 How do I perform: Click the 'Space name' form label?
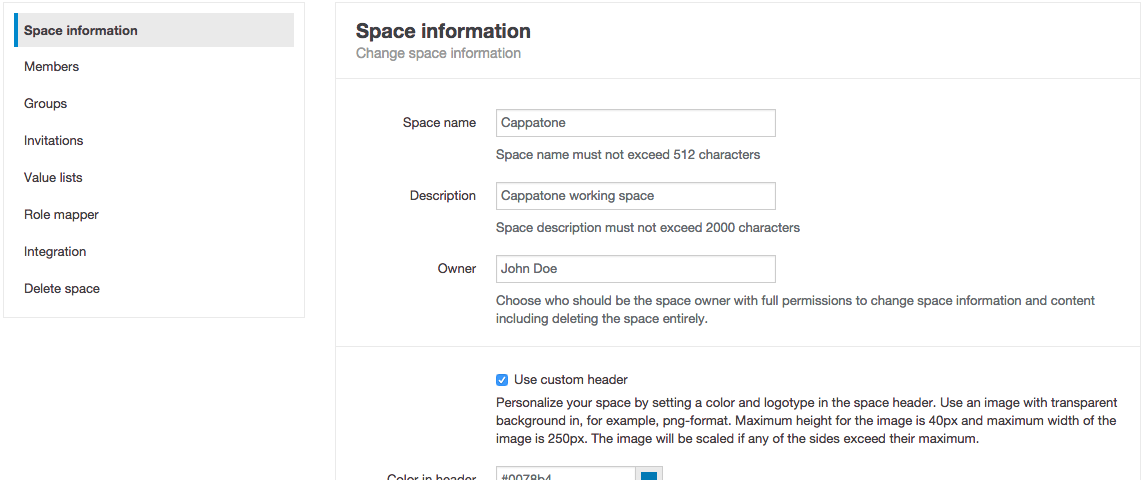click(439, 123)
